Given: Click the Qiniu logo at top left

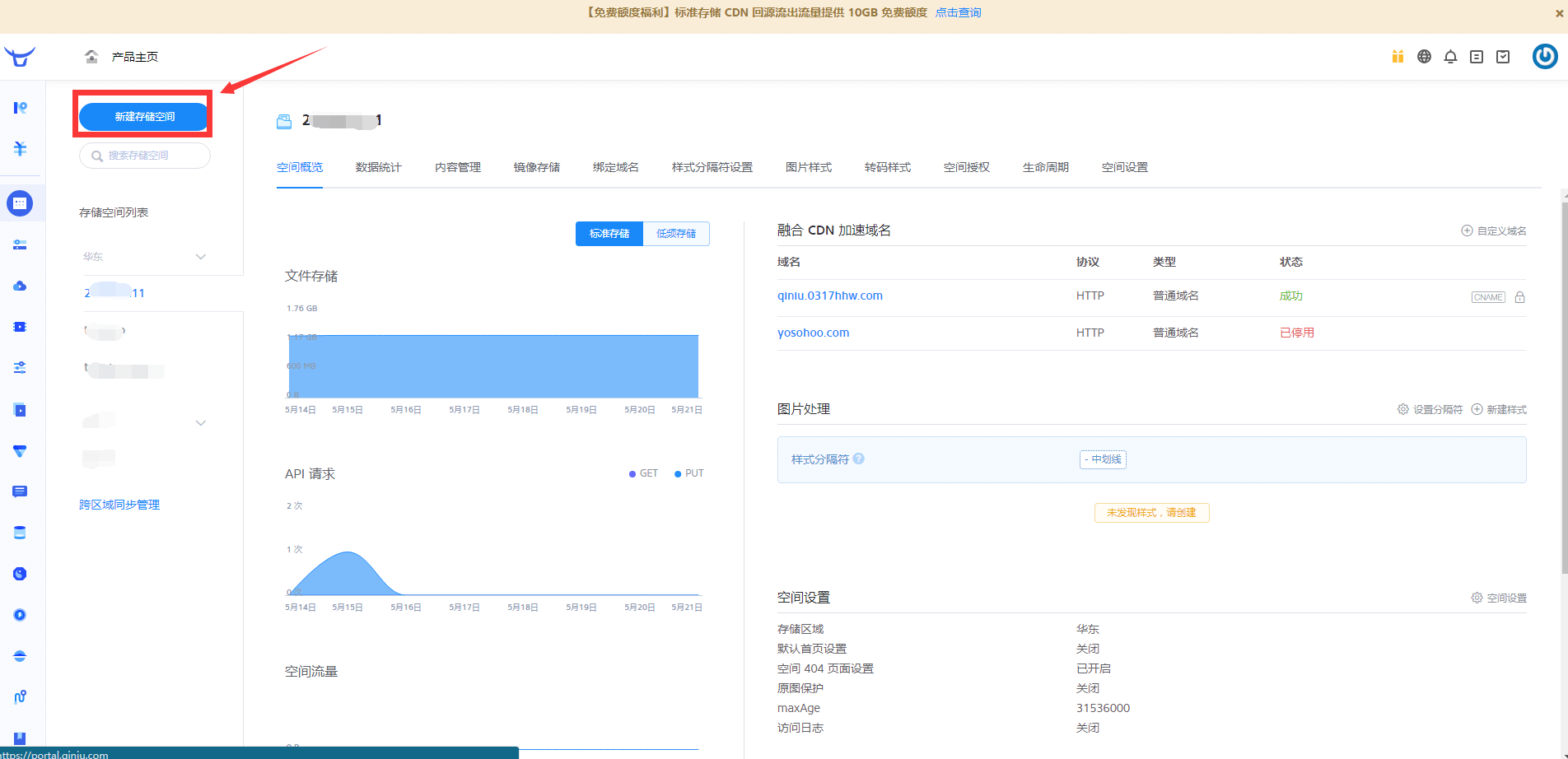Looking at the screenshot, I should tap(18, 56).
